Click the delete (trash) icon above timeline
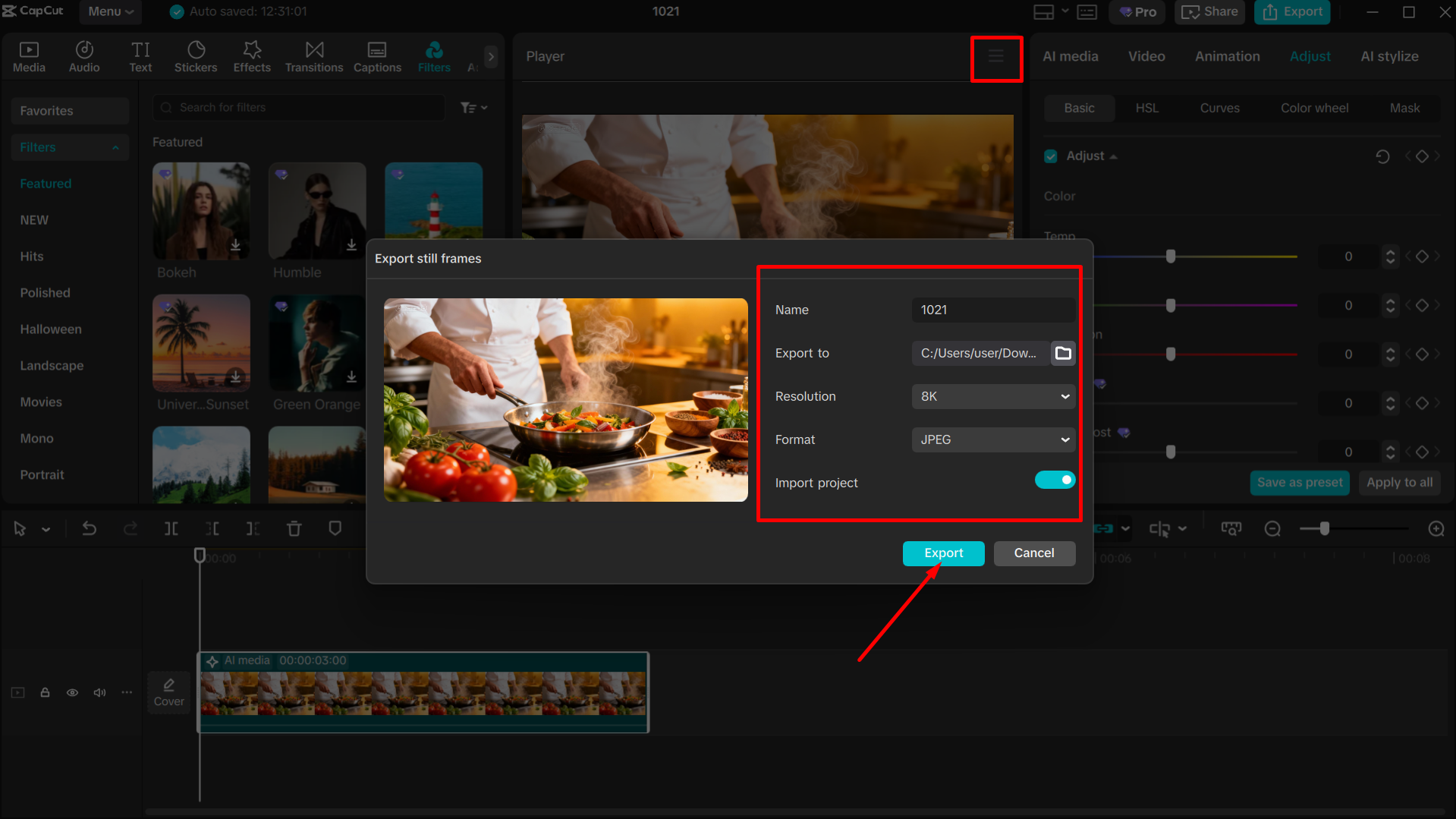 click(x=294, y=528)
